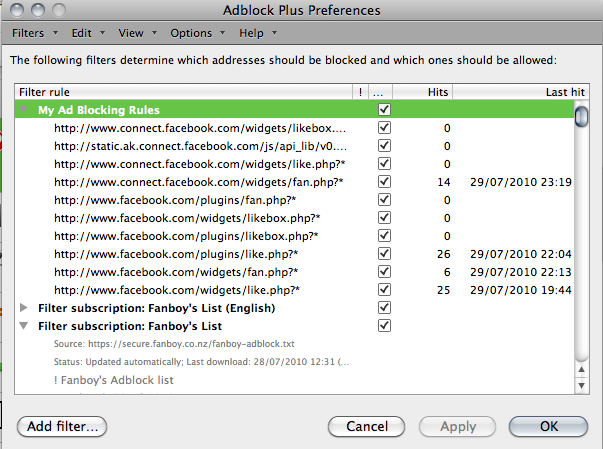The width and height of the screenshot is (603, 449).
Task: Sort by the Last hit column header
Action: pos(521,92)
